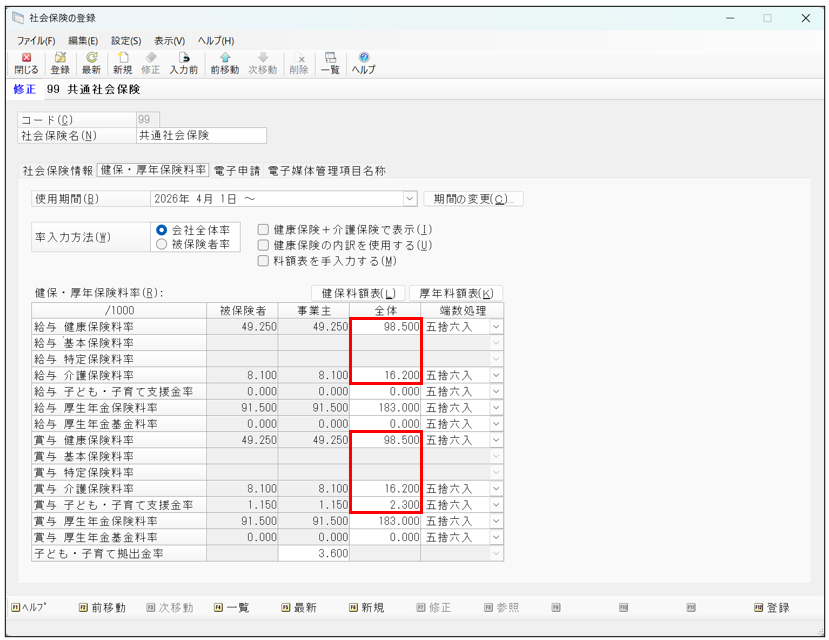Viewport: 829px width, 640px height.
Task: Open the 一覧 (list) toolbar icon
Action: coord(330,64)
